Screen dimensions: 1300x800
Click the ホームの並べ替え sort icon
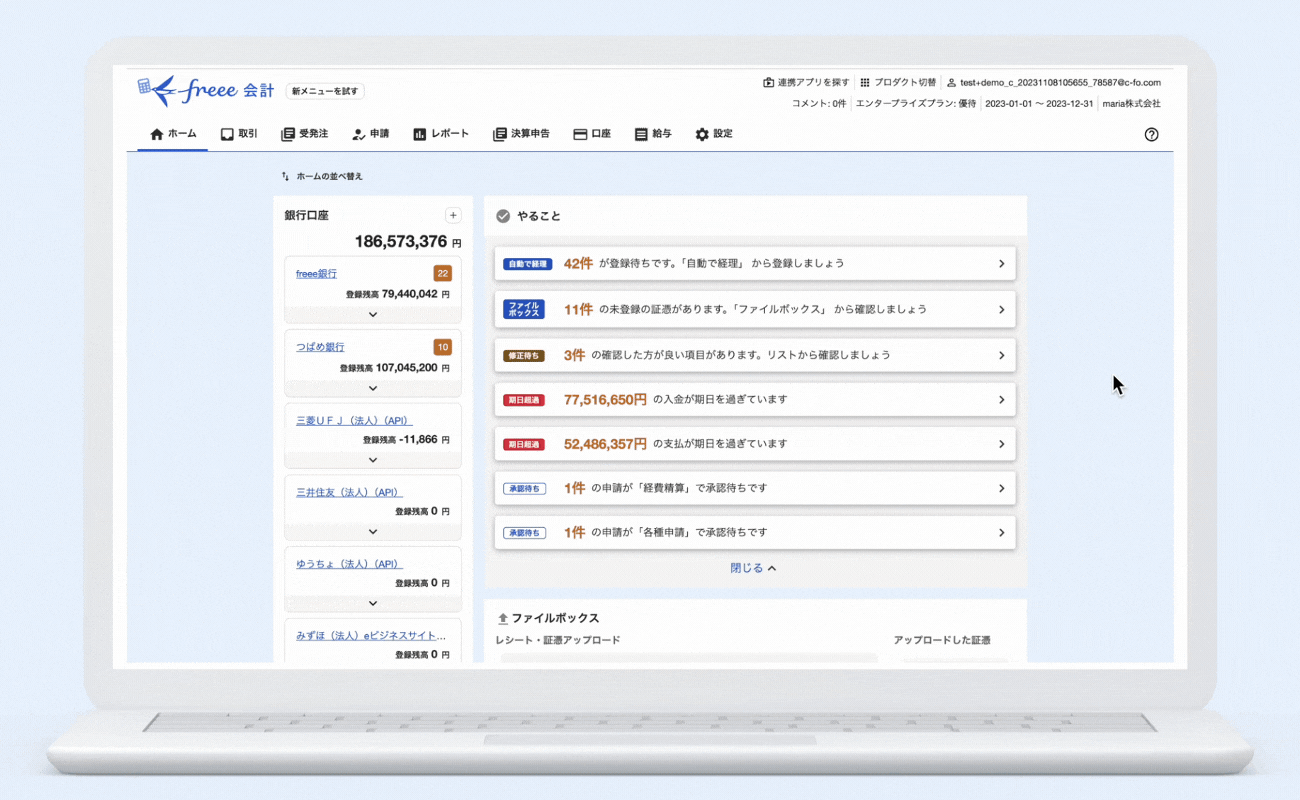click(286, 176)
